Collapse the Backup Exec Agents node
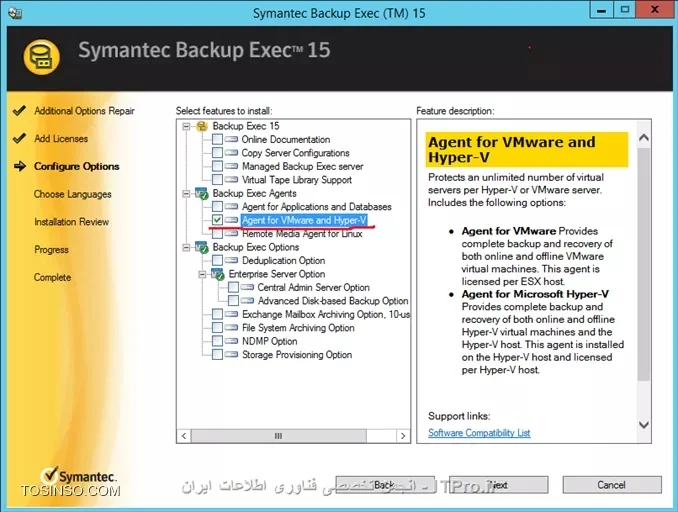This screenshot has width=678, height=512. tap(186, 193)
